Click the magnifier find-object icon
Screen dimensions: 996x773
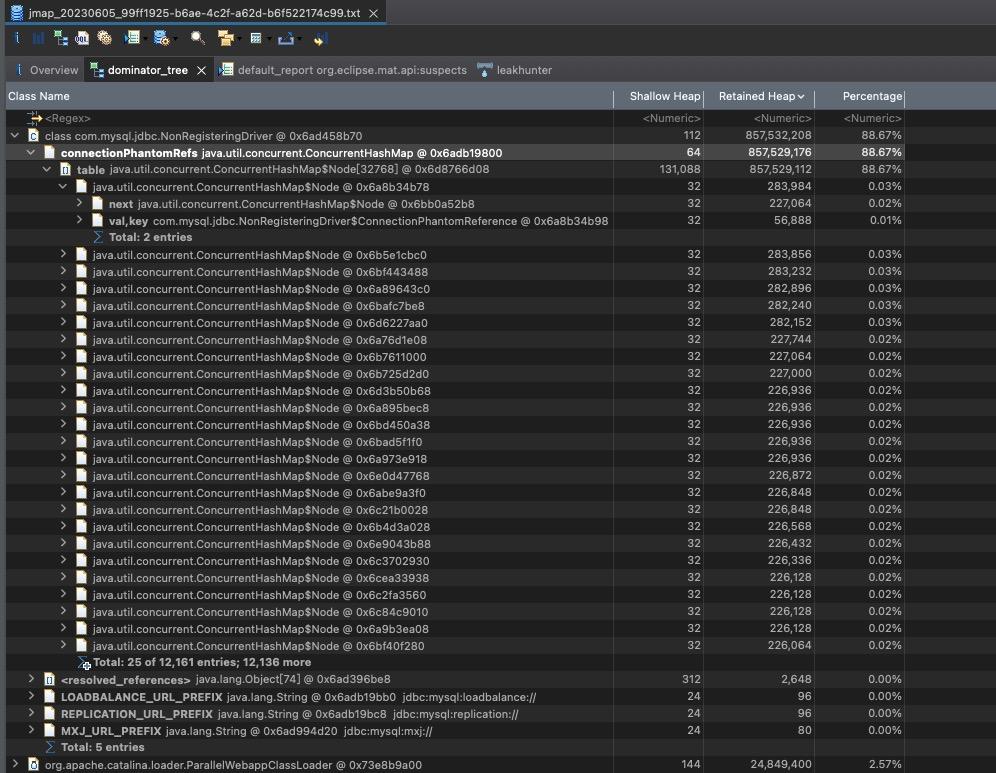[x=197, y=39]
